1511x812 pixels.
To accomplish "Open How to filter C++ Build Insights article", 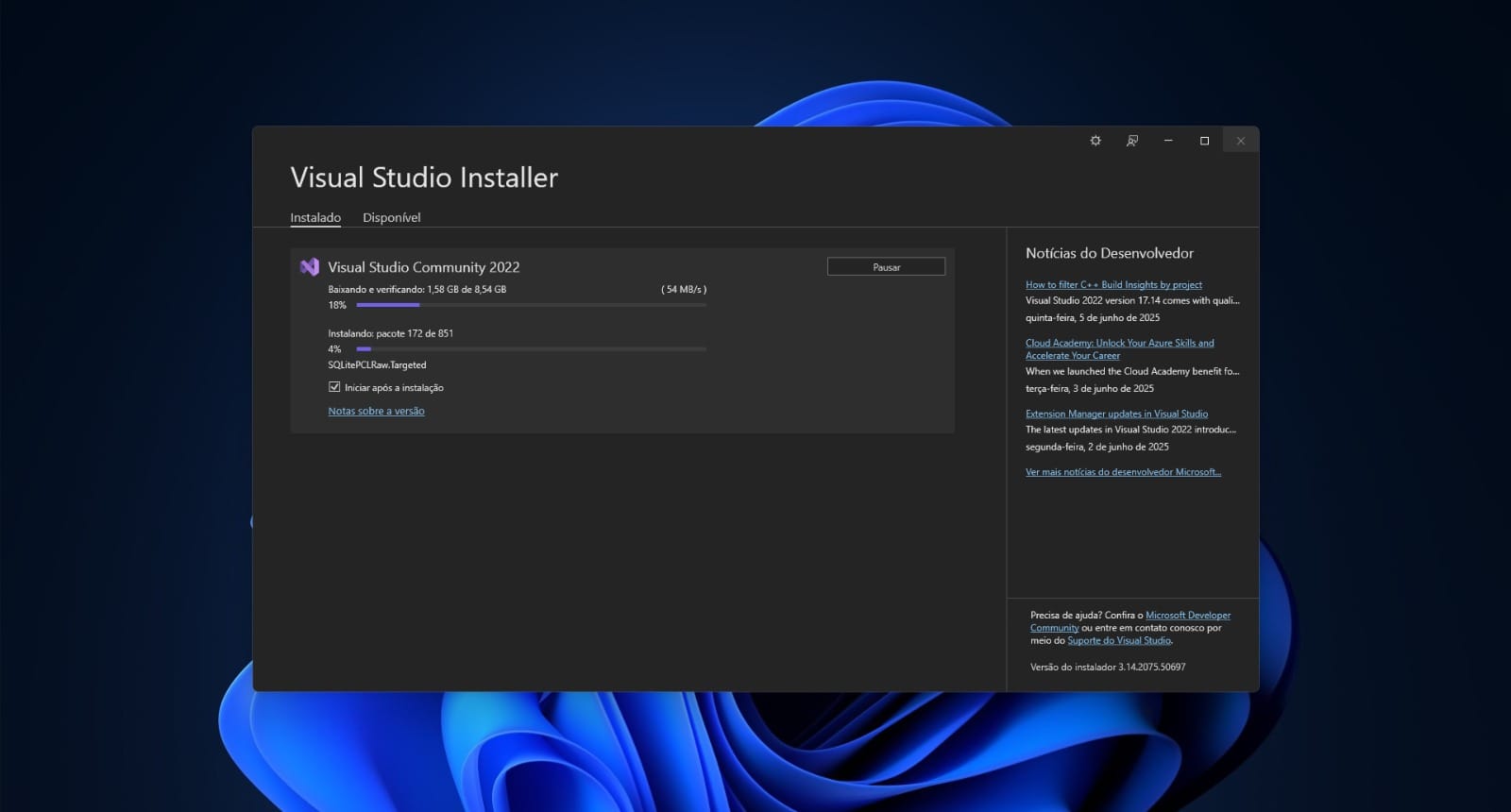I will coord(1113,284).
